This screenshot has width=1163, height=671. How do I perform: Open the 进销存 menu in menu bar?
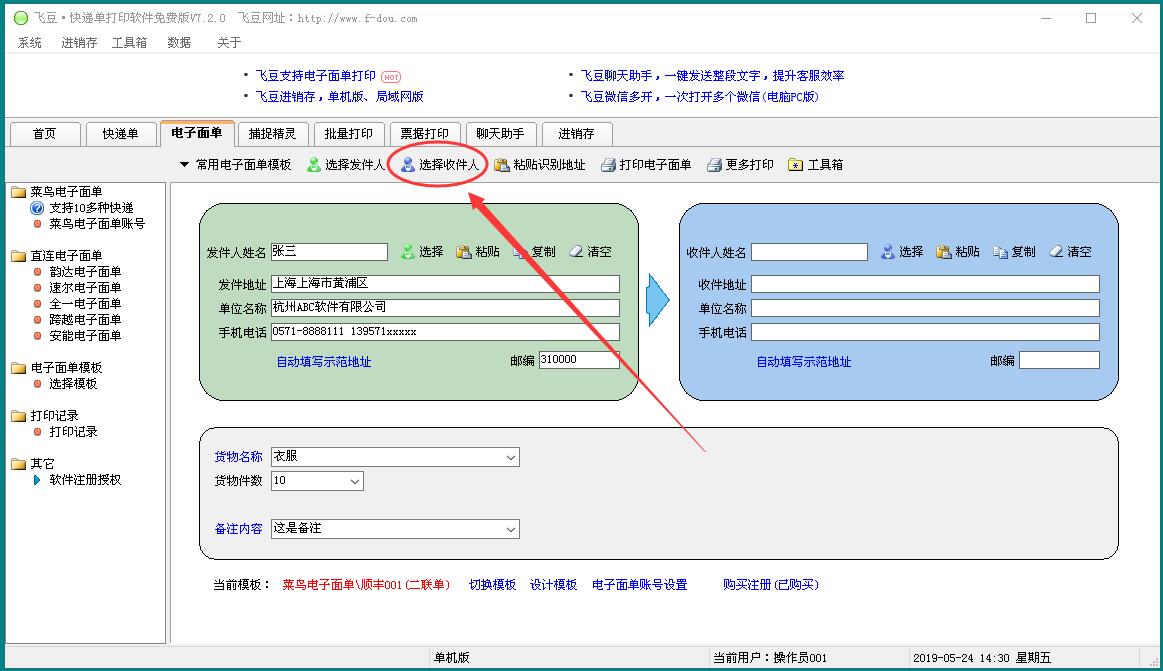pyautogui.click(x=79, y=43)
